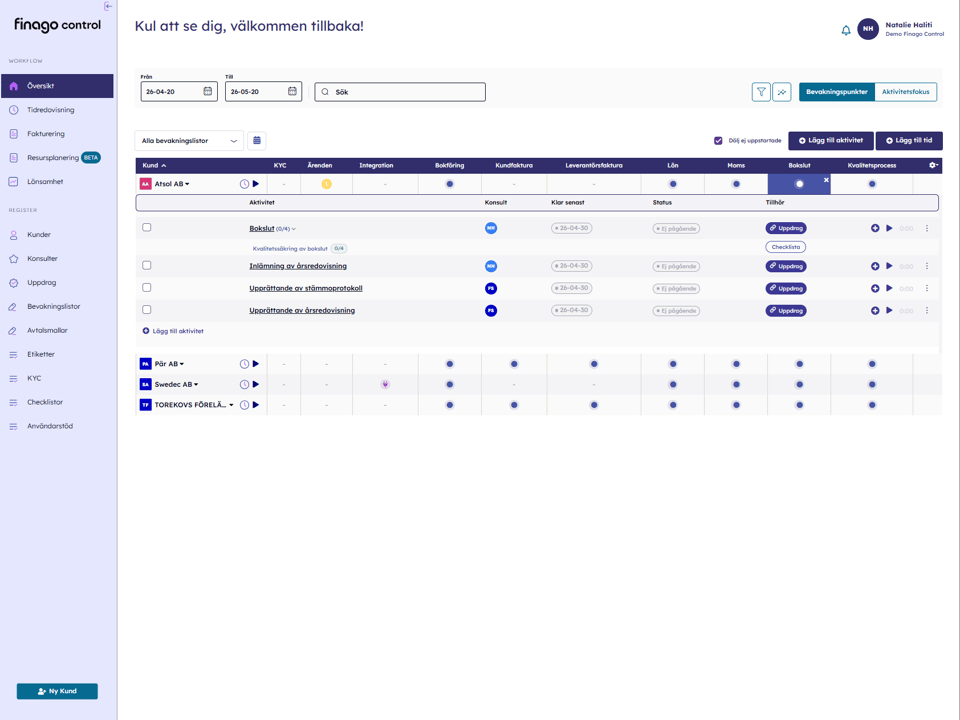This screenshot has height=720, width=960.
Task: Toggle the Bokslut status dot for Pär AB
Action: point(800,363)
